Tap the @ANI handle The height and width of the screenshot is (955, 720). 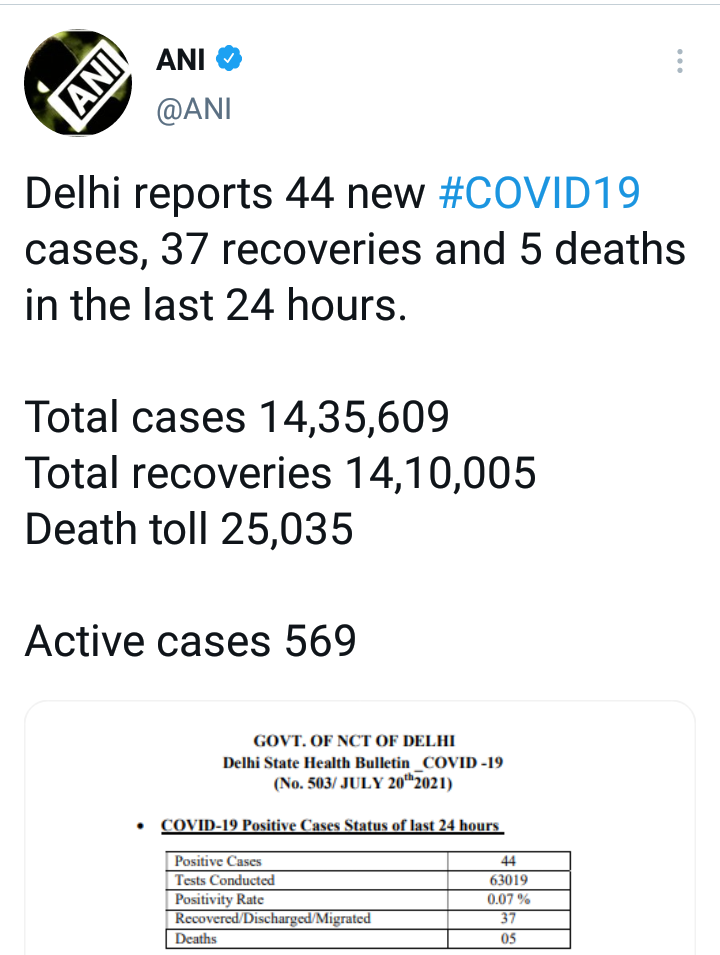tap(194, 108)
